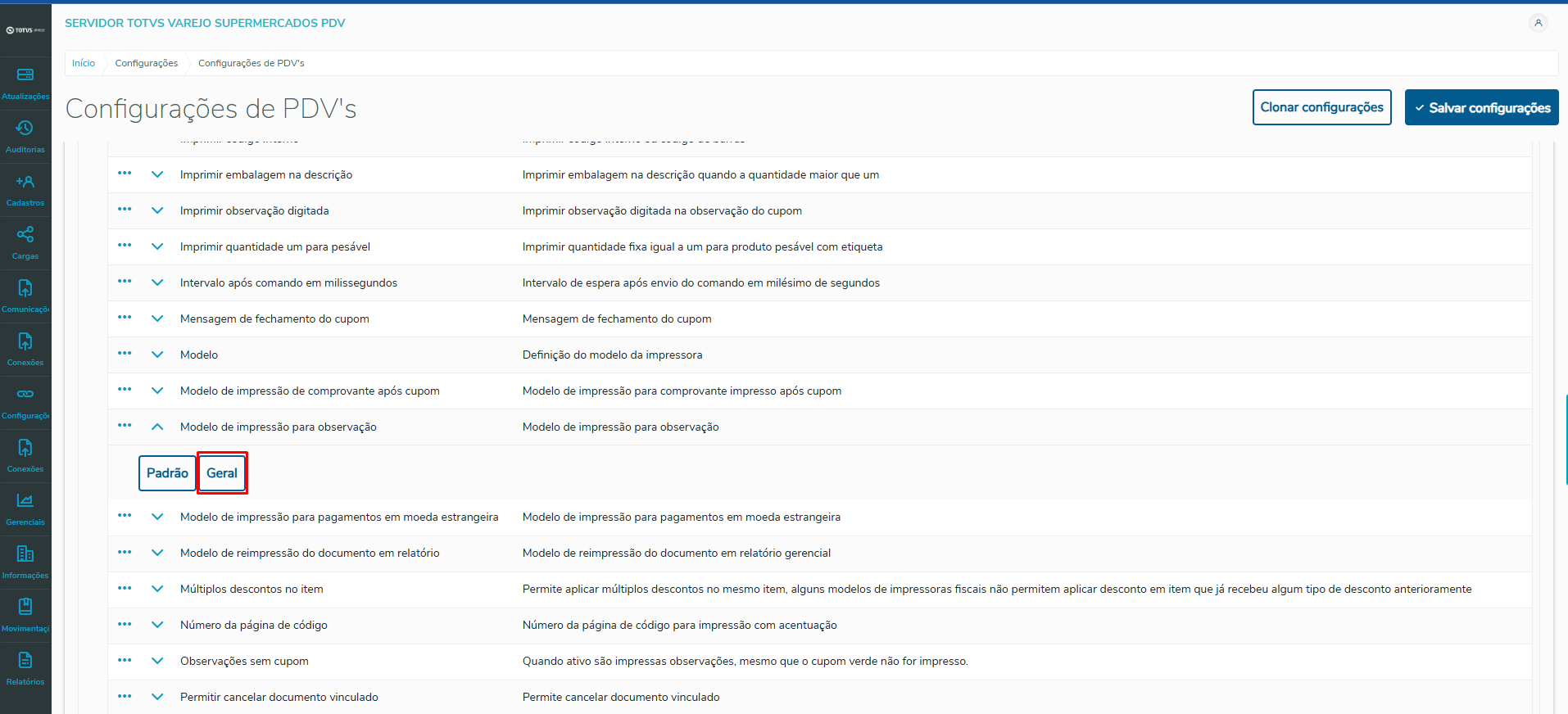Expand Imprimir observação digitada row
1568x714 pixels.
(157, 210)
